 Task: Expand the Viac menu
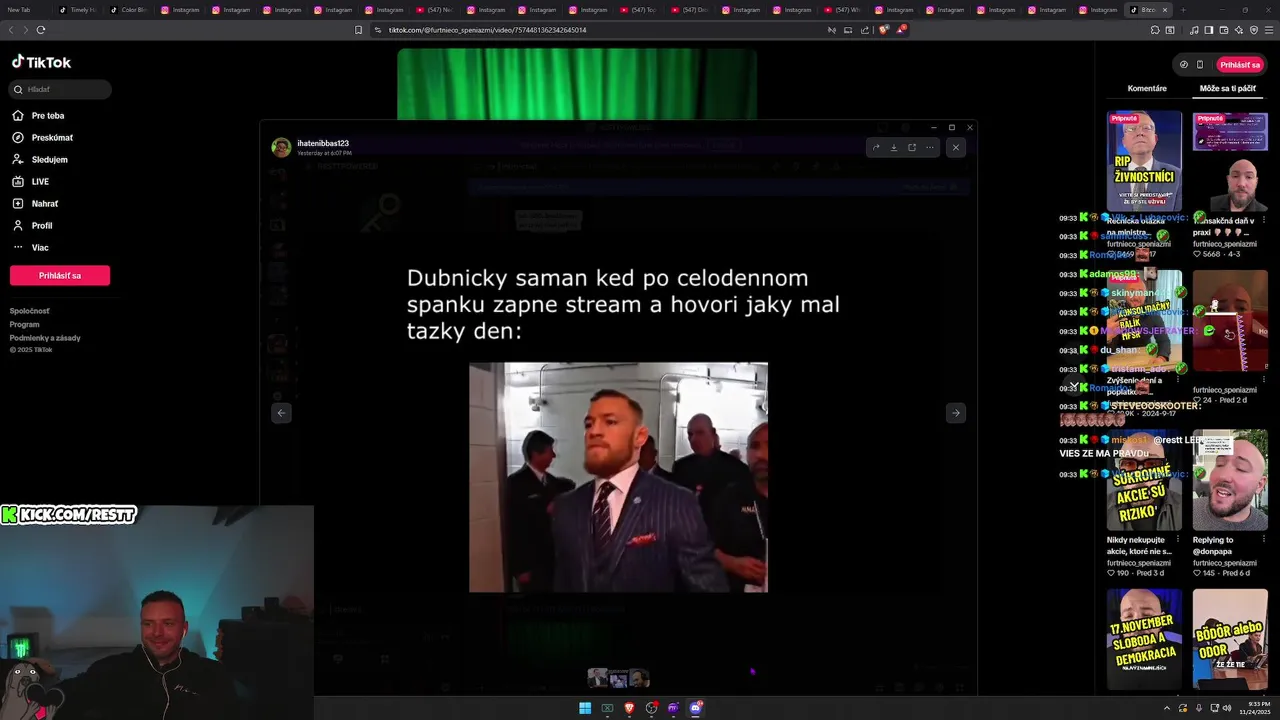pyautogui.click(x=30, y=248)
